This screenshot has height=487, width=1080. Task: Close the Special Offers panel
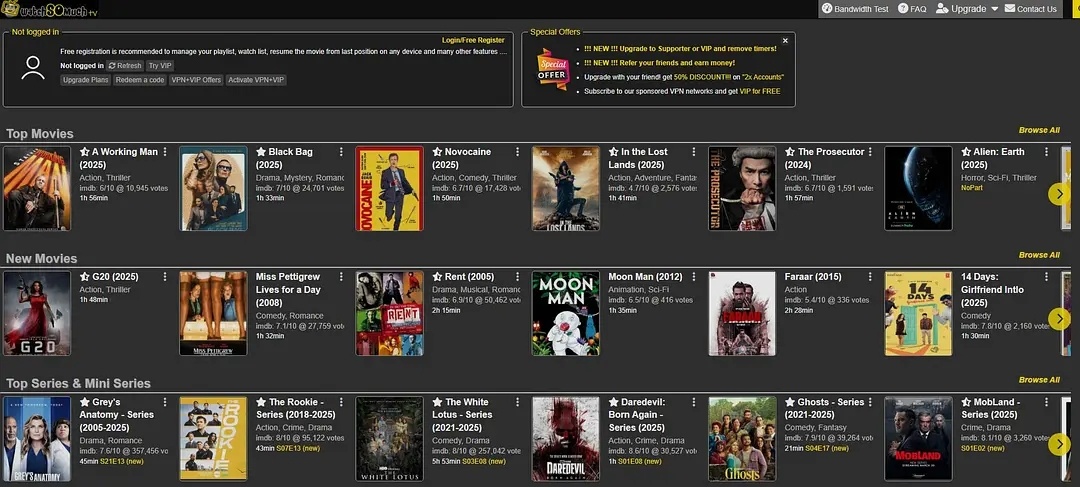click(x=785, y=40)
